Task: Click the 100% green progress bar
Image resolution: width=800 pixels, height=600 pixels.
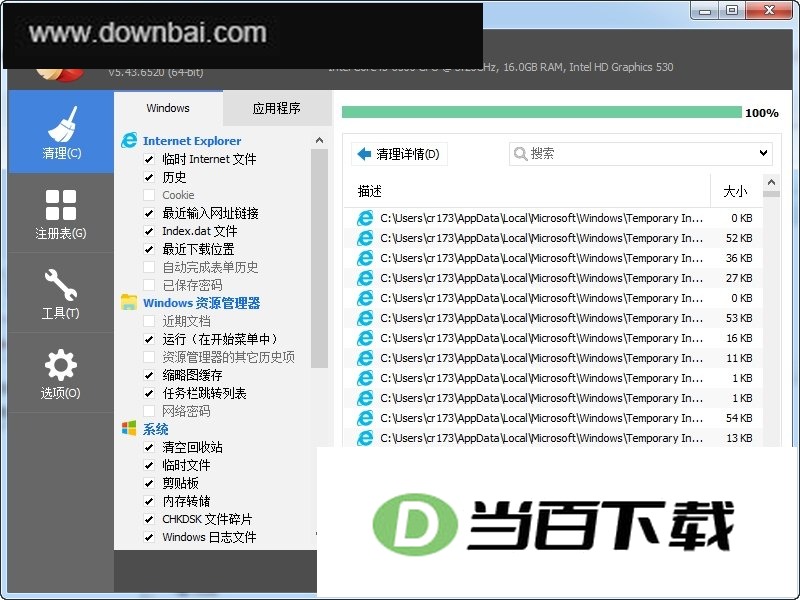Action: (x=541, y=112)
